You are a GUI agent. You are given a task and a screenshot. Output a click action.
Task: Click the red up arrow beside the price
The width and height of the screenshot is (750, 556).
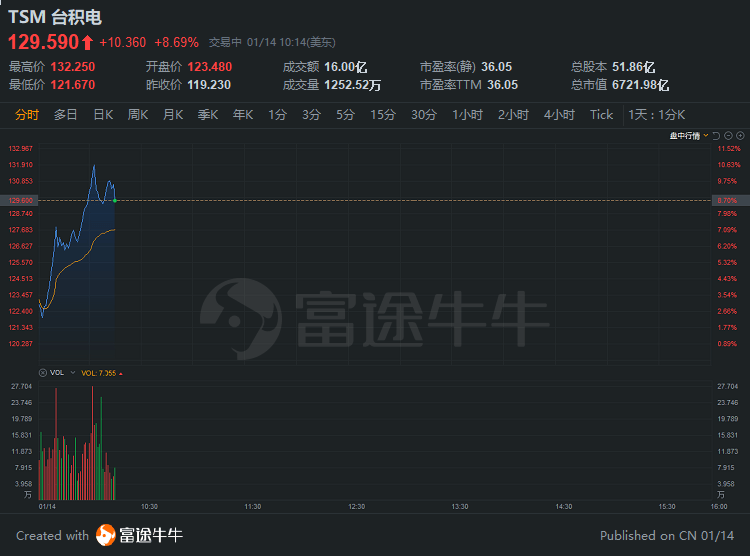(87, 43)
